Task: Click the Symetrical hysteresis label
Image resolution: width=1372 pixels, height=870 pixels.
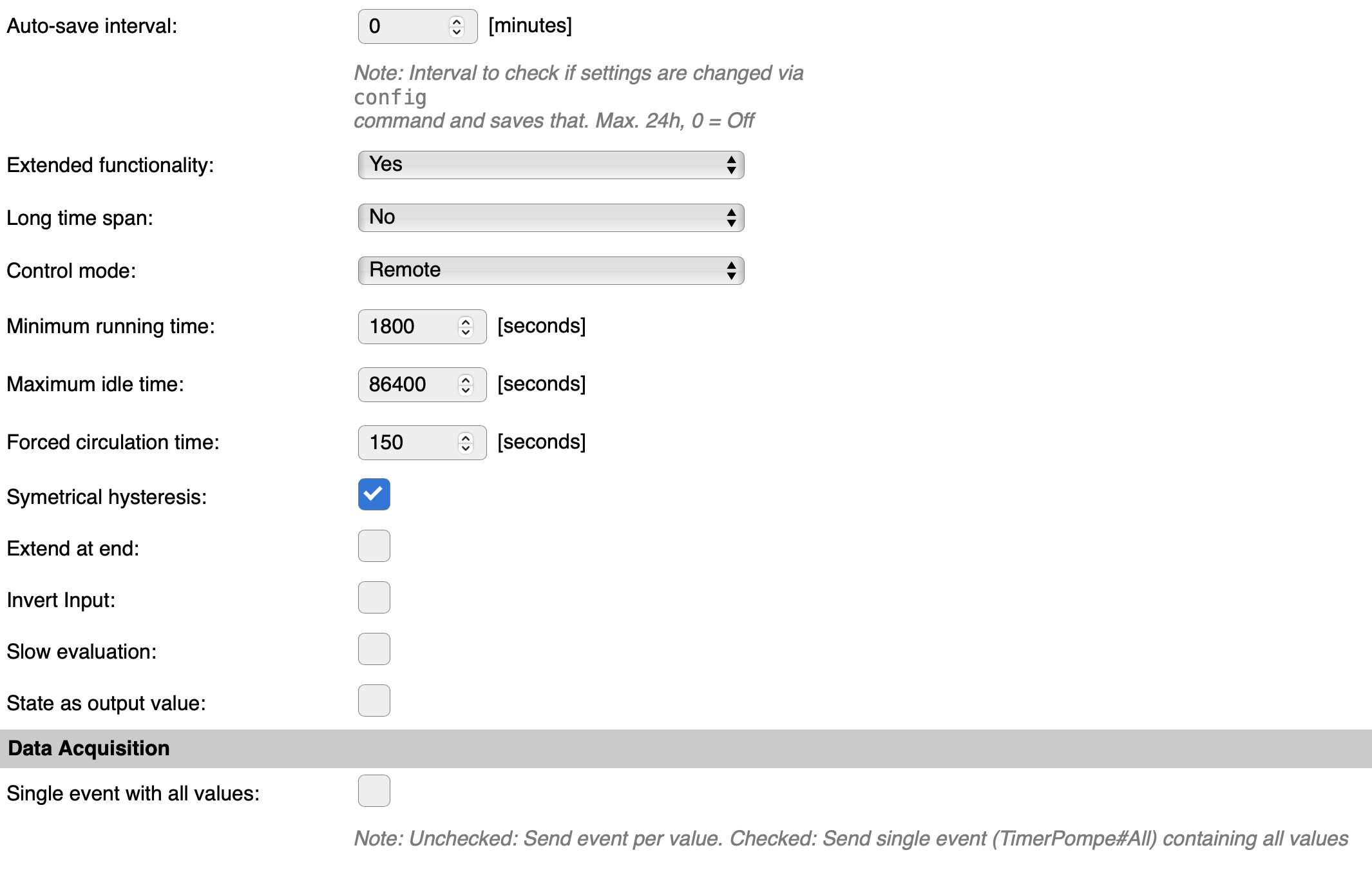Action: pos(107,497)
